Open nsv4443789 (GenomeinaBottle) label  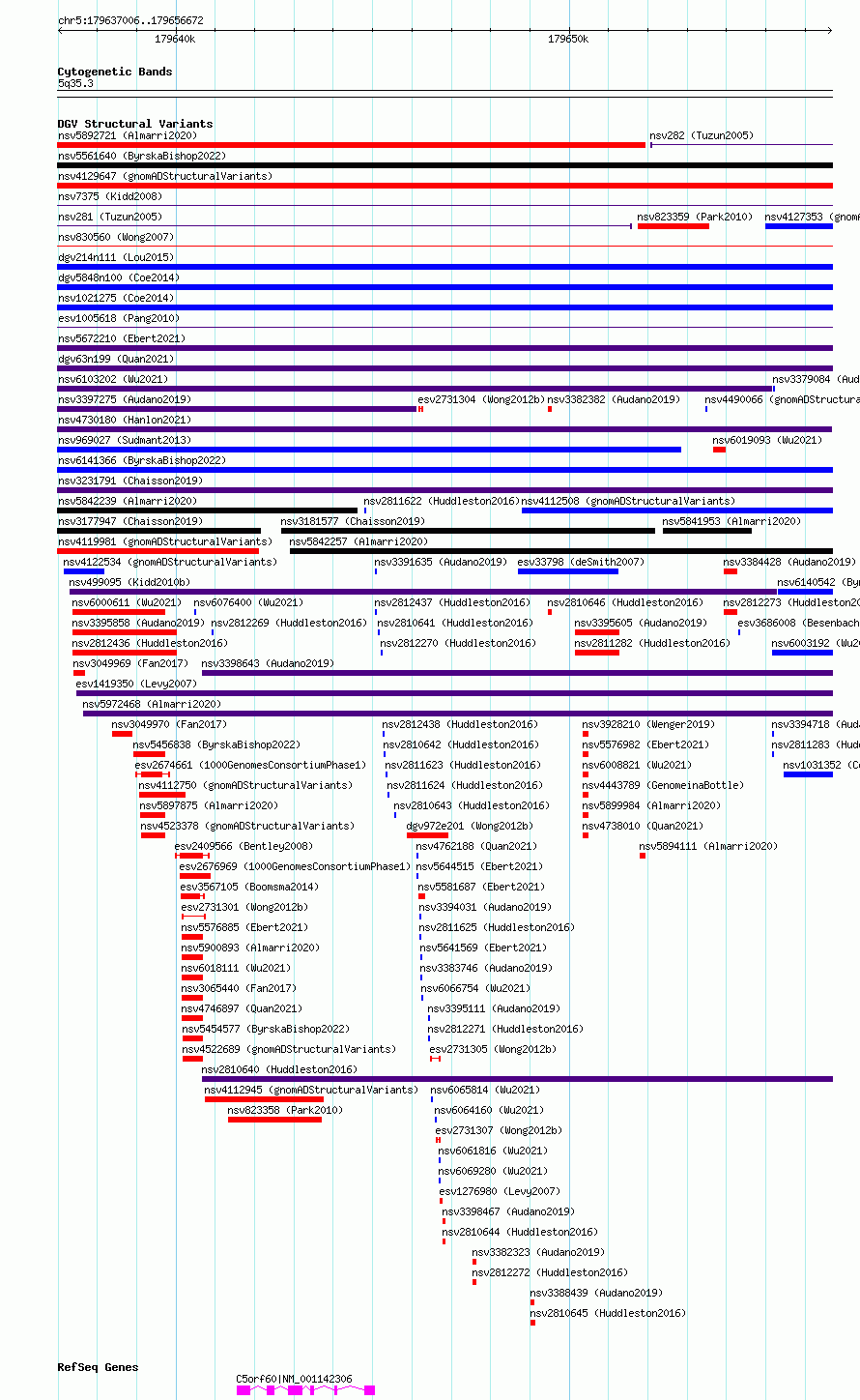point(663,786)
